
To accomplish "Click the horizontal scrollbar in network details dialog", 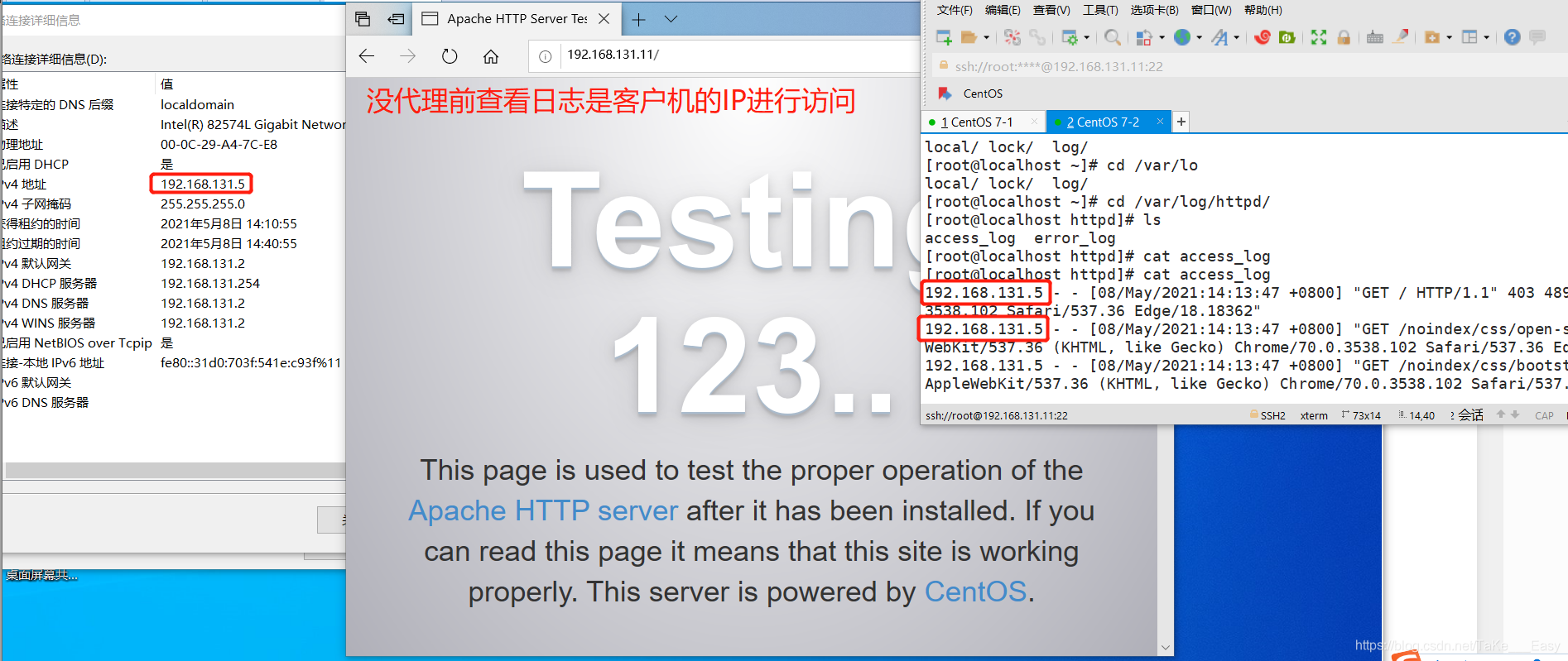I will [x=175, y=470].
